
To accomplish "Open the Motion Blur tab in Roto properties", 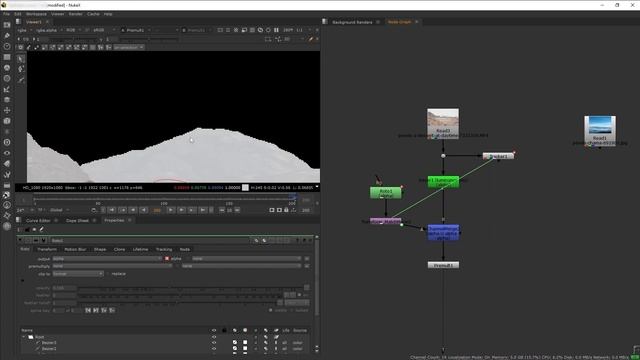I will (75, 249).
